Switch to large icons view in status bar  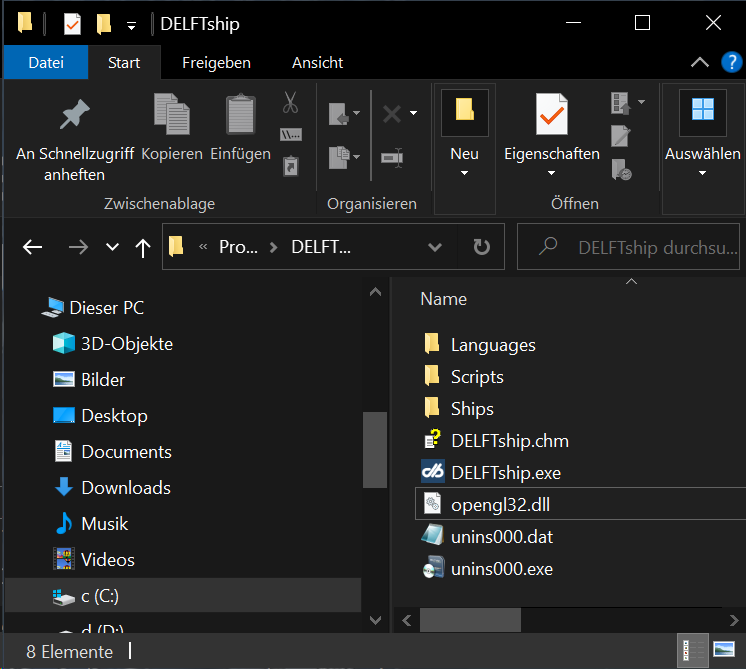(x=724, y=649)
